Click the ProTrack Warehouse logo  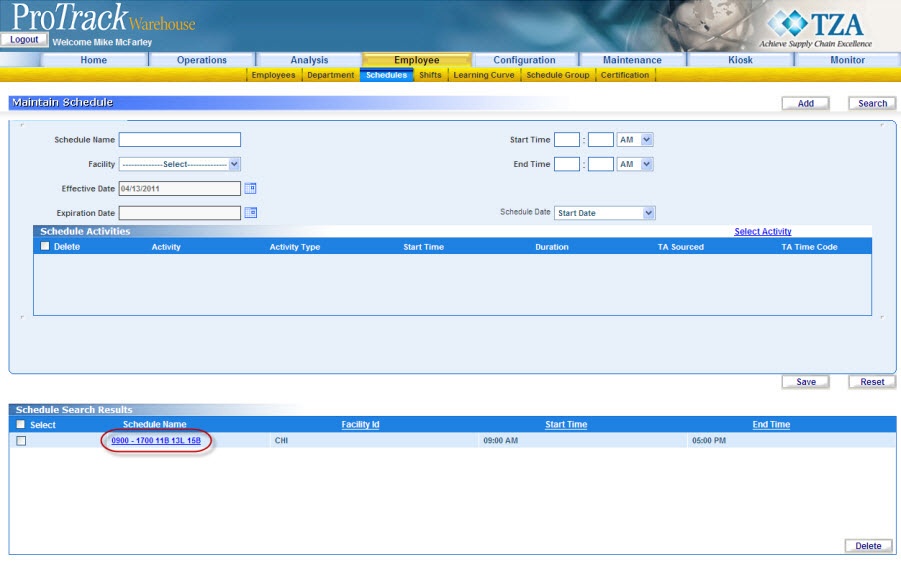point(103,17)
